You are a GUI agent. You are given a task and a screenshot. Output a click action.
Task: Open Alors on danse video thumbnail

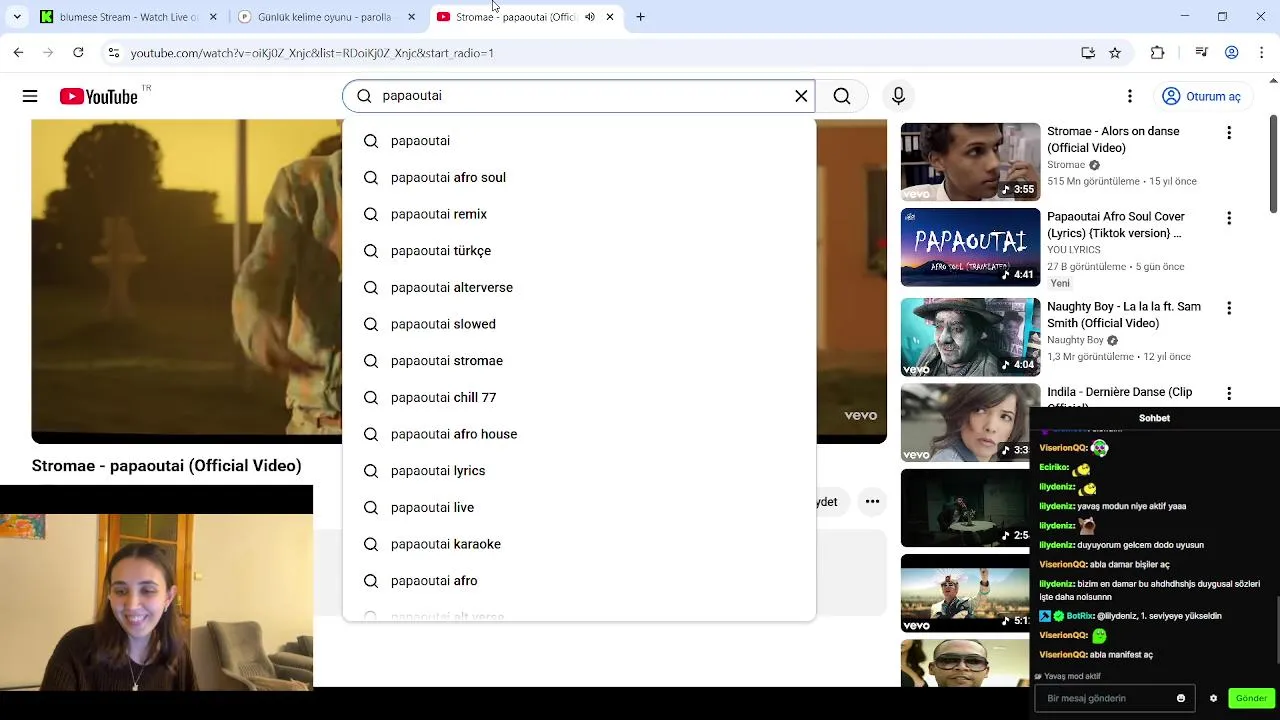970,162
